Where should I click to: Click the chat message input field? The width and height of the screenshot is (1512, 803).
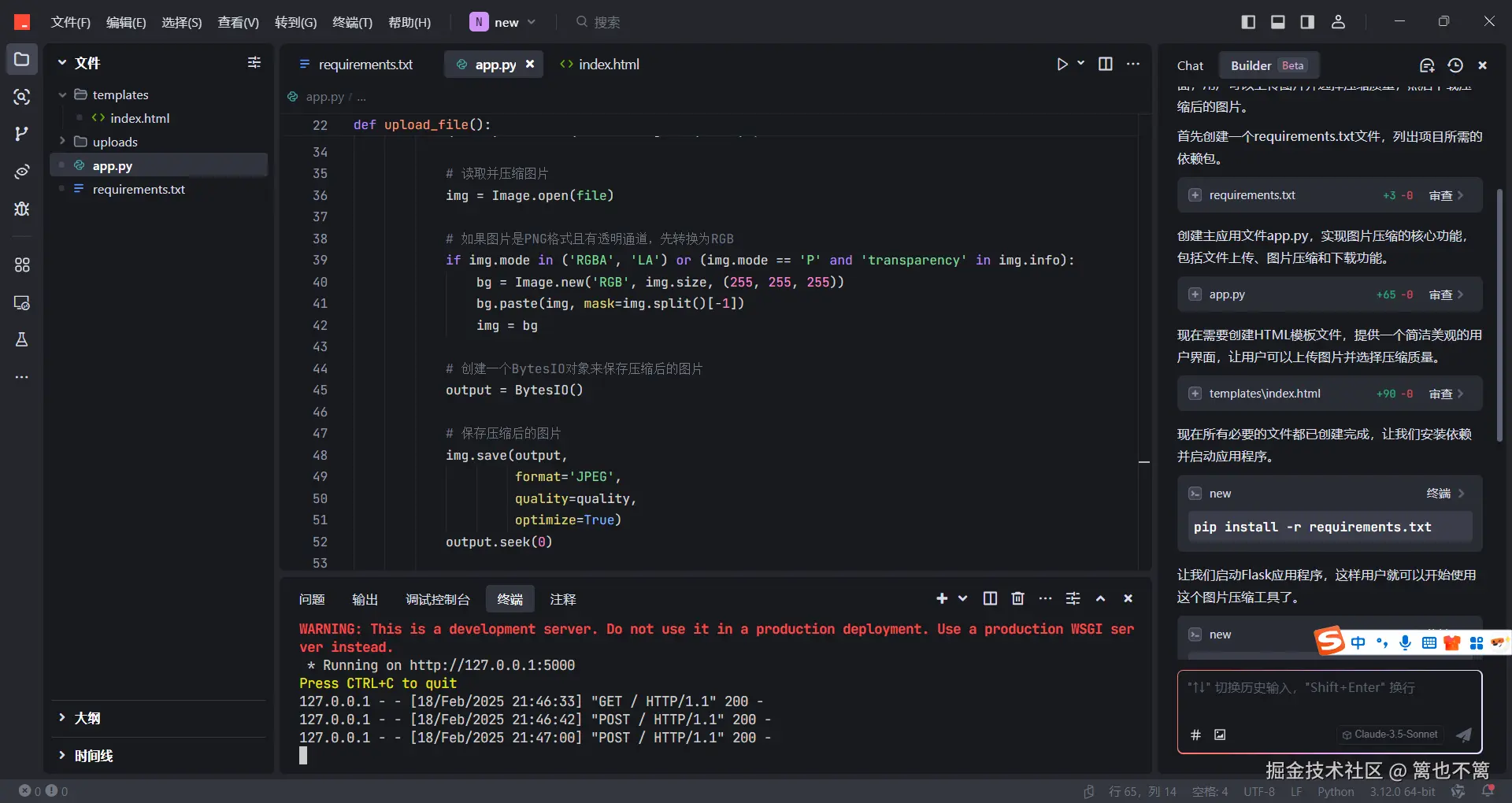click(x=1329, y=697)
